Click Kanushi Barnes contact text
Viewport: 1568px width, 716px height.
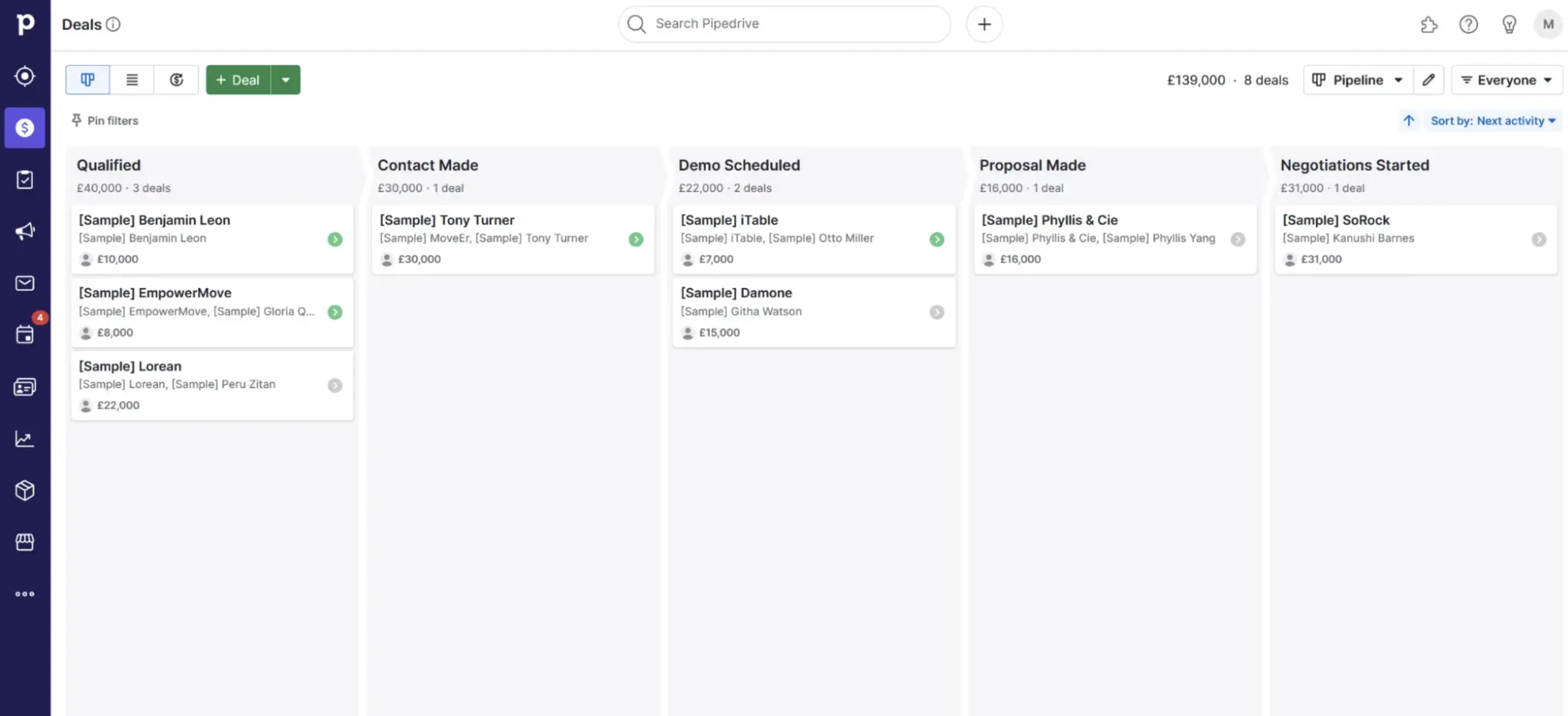(1348, 238)
